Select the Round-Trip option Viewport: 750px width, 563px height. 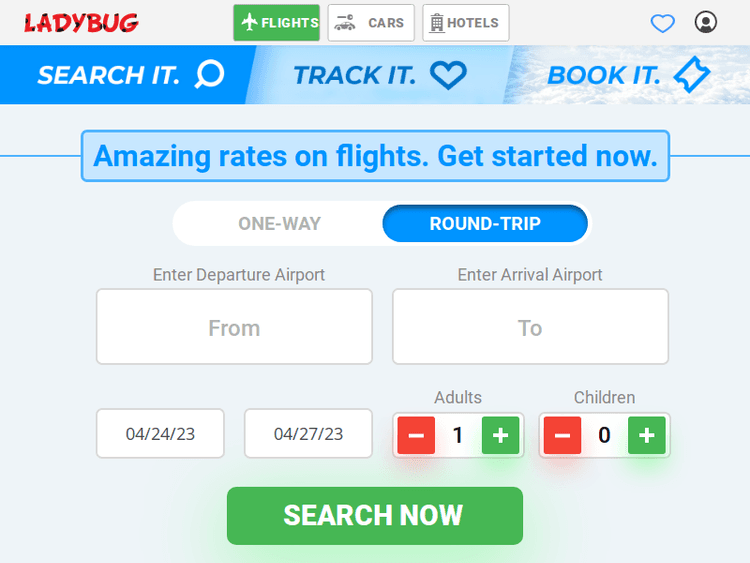[485, 223]
